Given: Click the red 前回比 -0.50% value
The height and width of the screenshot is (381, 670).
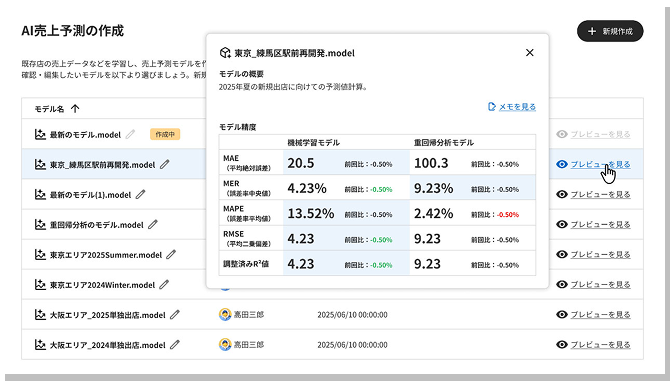Looking at the screenshot, I should click(508, 214).
